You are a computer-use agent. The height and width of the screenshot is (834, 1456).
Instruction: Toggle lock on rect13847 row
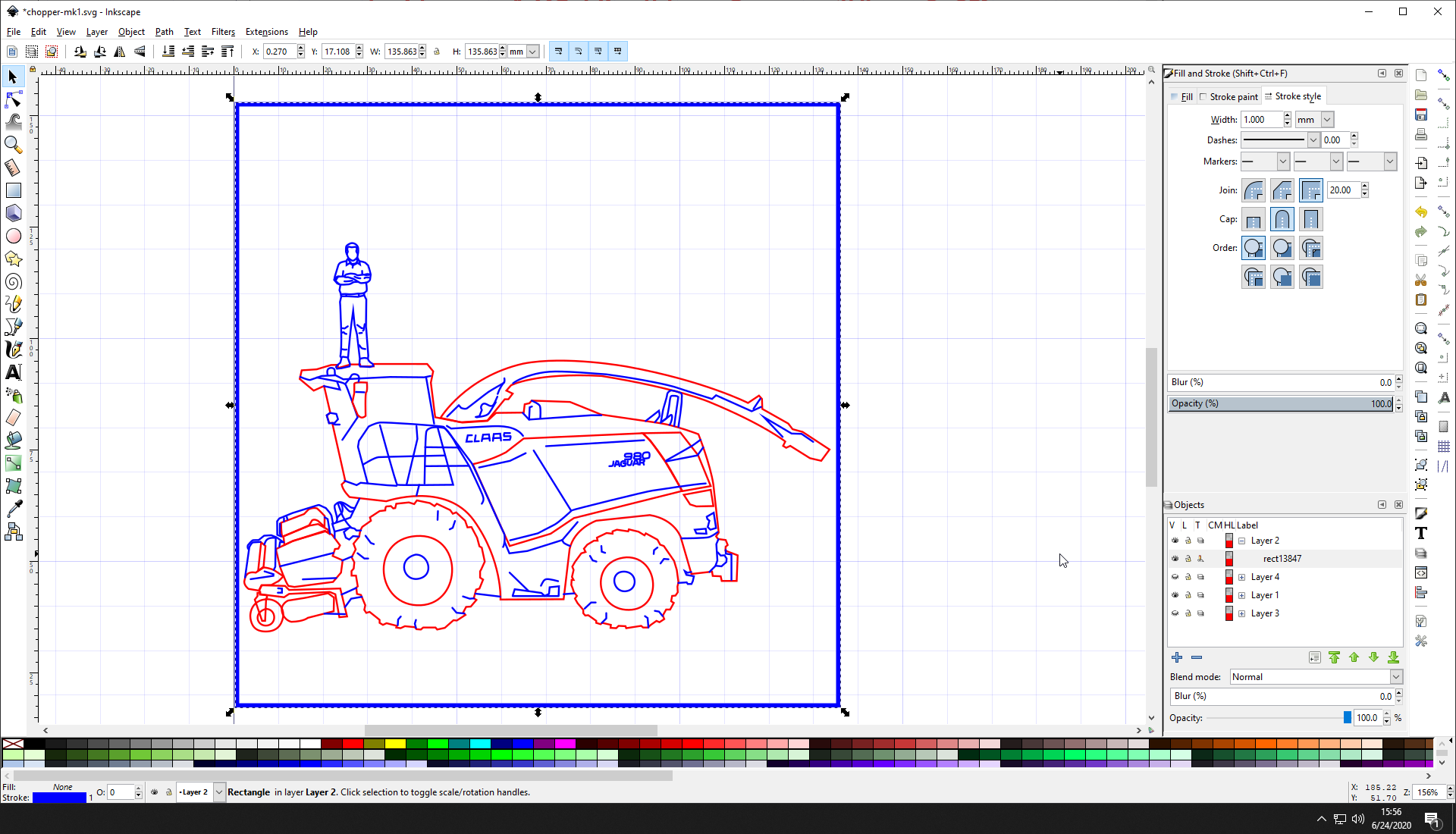(1188, 559)
